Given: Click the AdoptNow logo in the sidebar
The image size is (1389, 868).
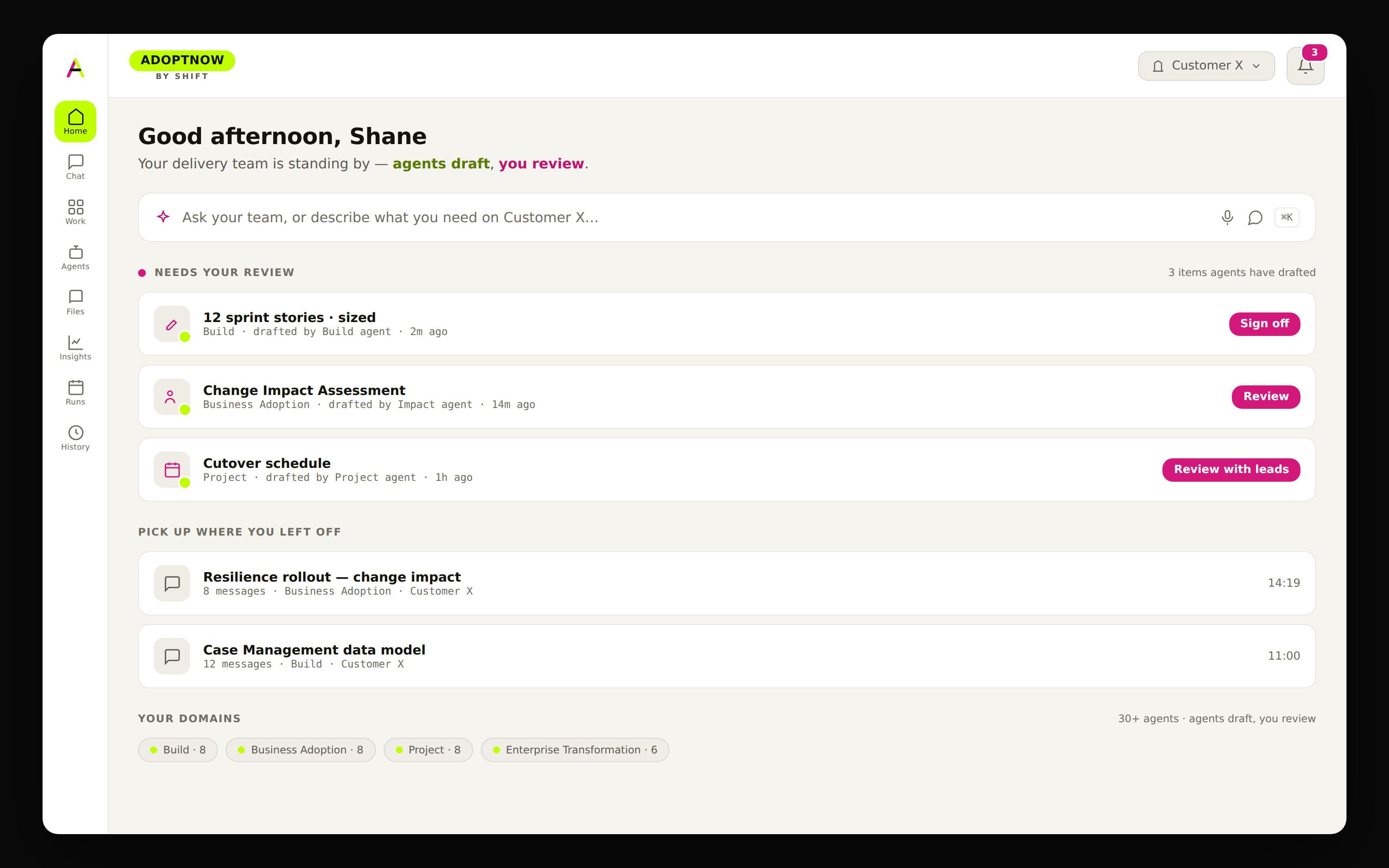Looking at the screenshot, I should click(x=75, y=68).
